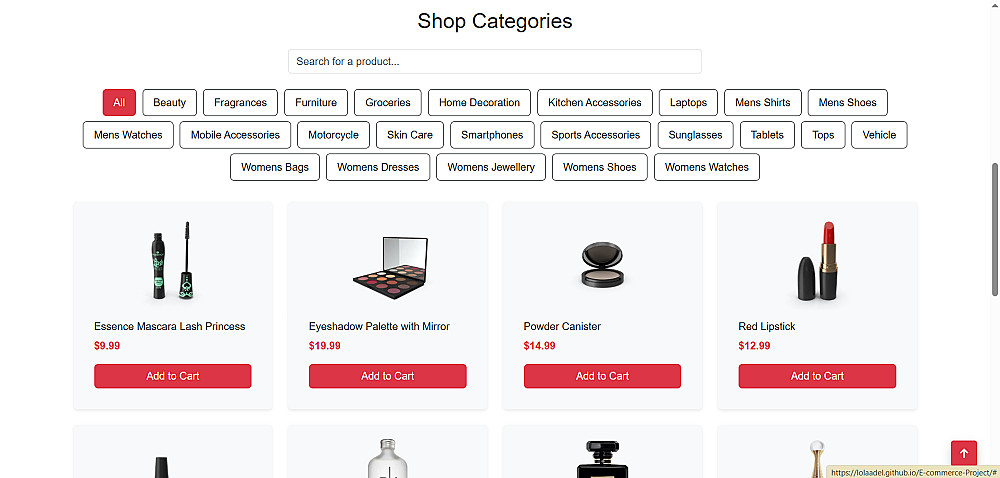
Task: Filter by Kitchen Accessories category
Action: click(x=595, y=103)
